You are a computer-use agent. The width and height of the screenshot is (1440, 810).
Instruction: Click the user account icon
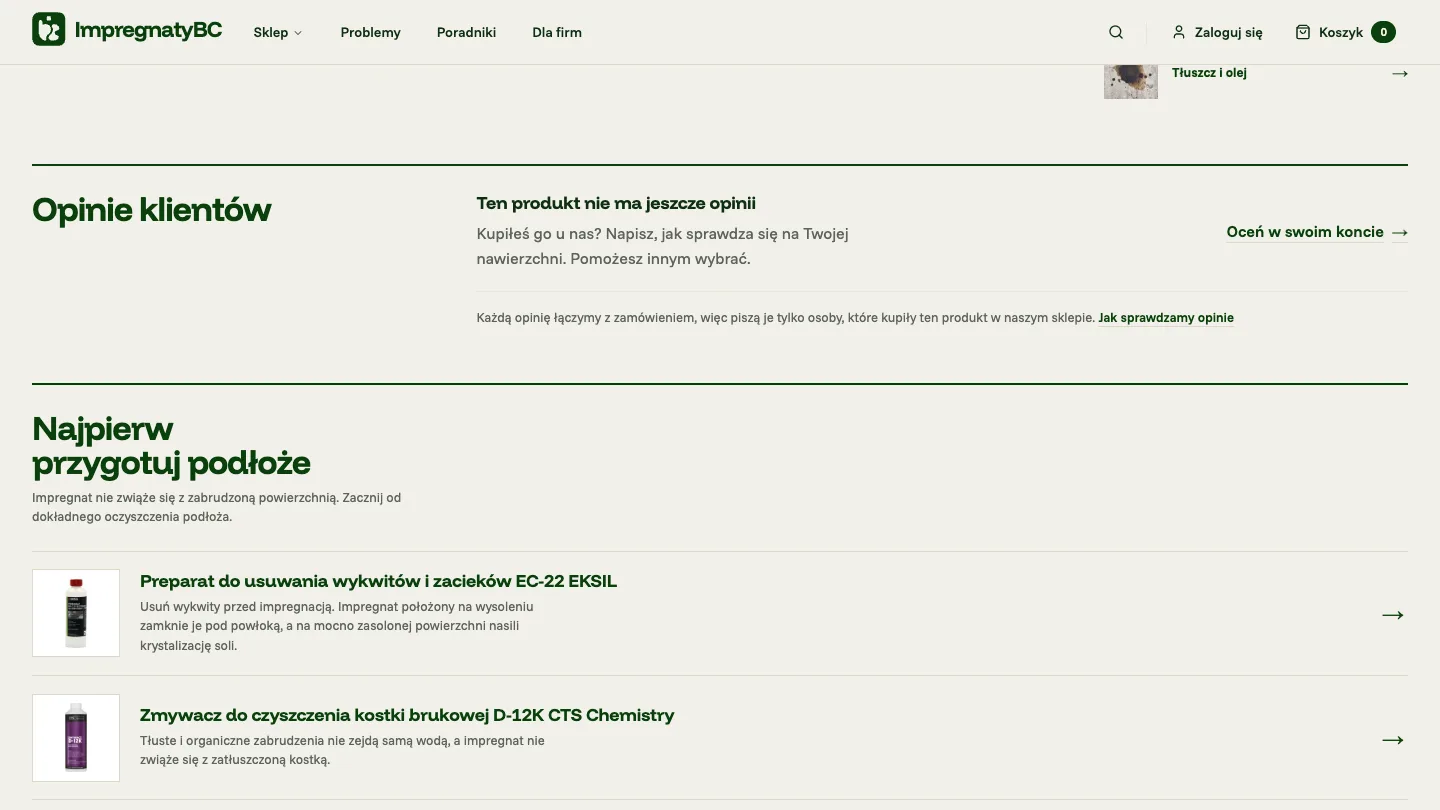(x=1179, y=32)
